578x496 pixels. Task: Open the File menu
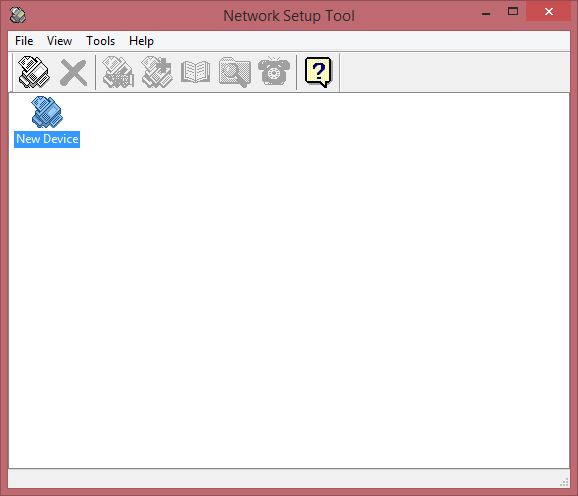24,41
